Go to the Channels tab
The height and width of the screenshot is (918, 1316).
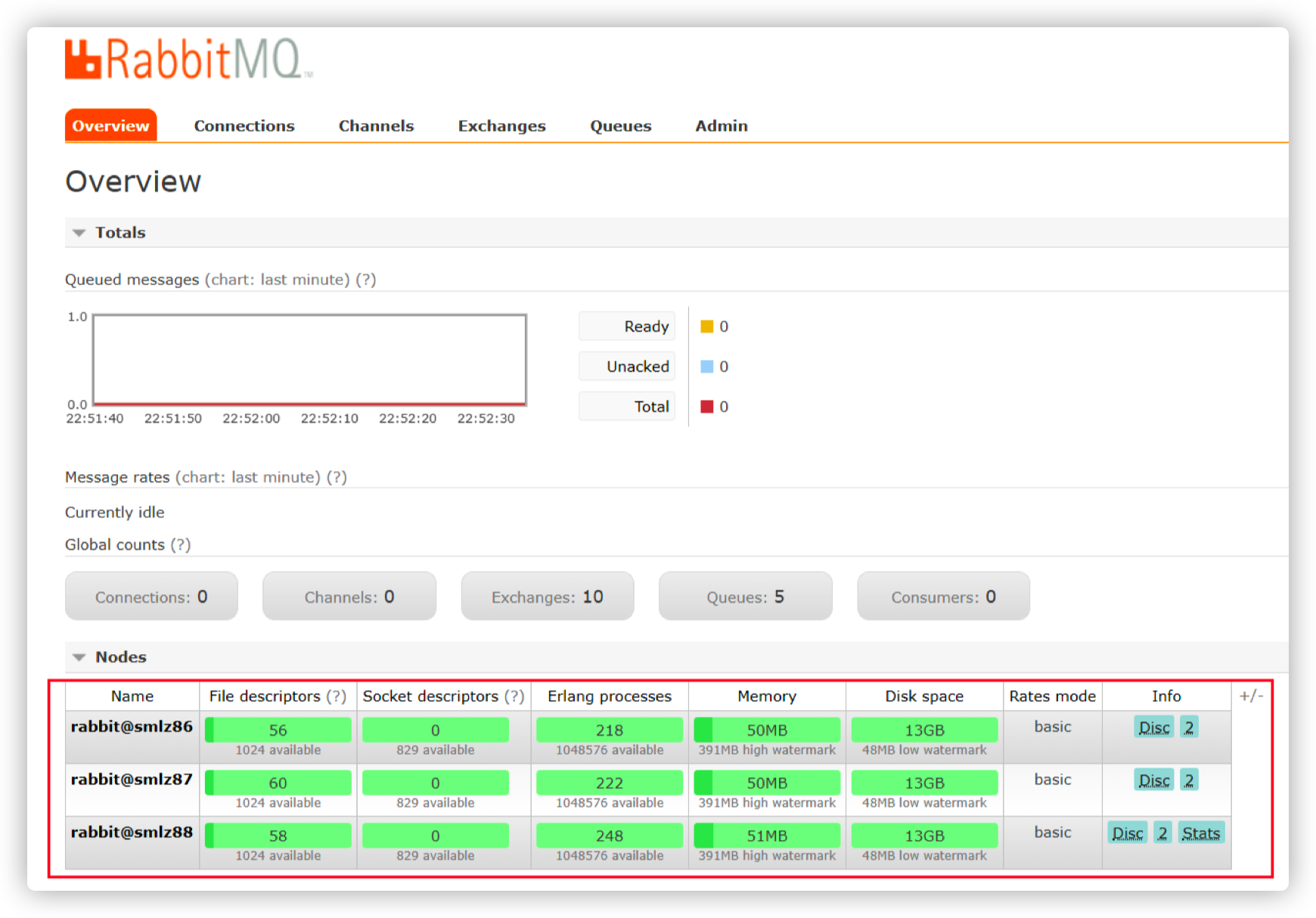(376, 126)
